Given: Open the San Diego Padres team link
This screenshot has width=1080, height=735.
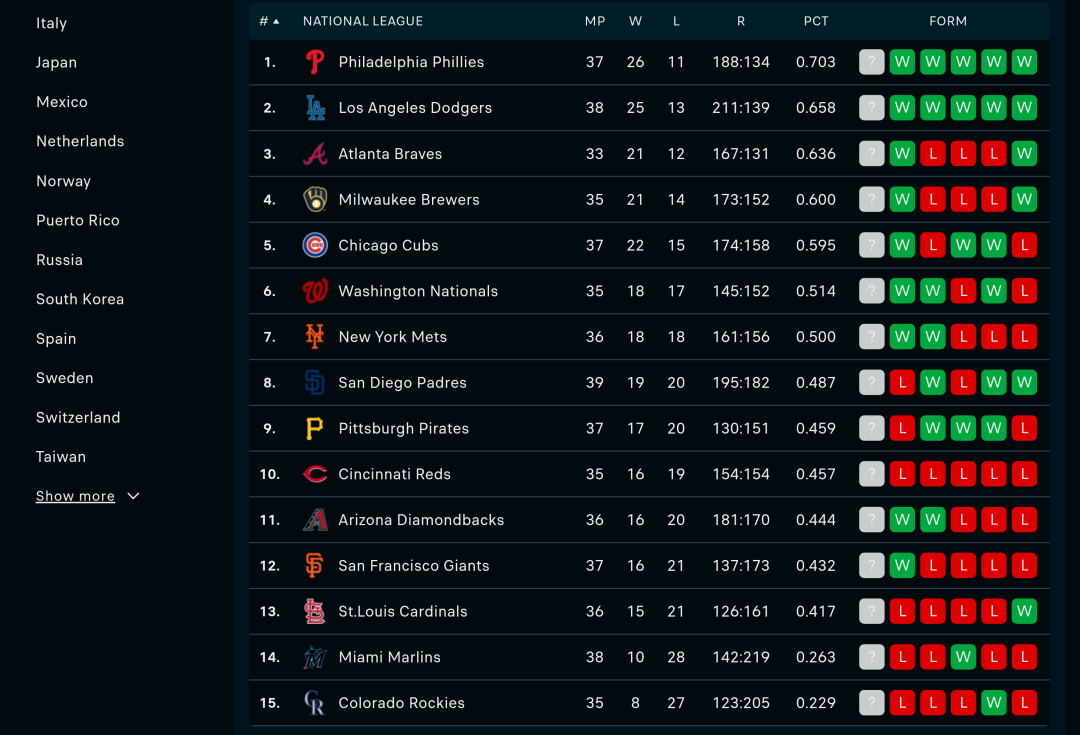Looking at the screenshot, I should [x=402, y=383].
